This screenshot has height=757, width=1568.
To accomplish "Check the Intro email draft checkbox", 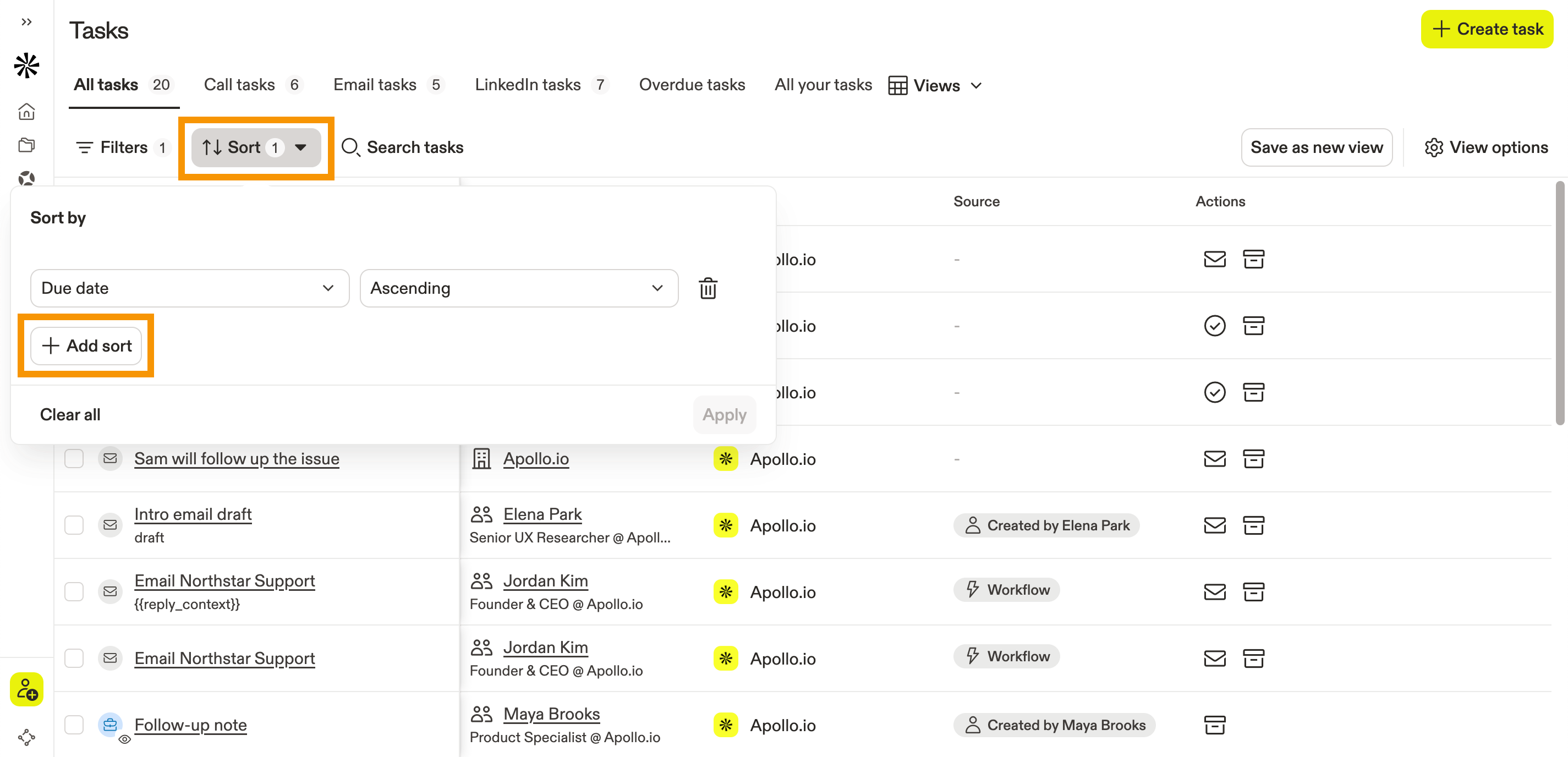I will point(74,525).
